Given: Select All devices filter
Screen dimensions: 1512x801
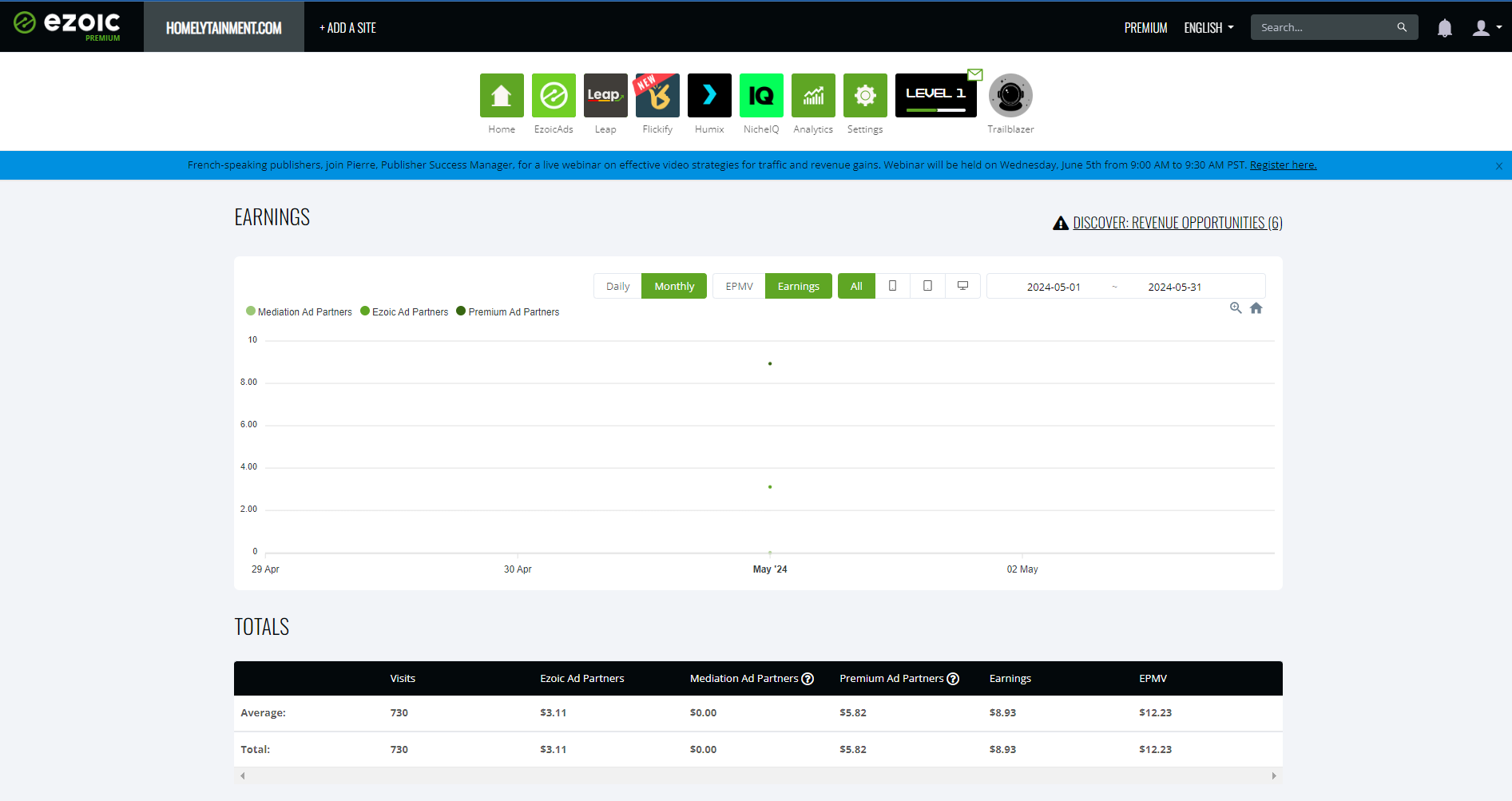Looking at the screenshot, I should click(856, 286).
